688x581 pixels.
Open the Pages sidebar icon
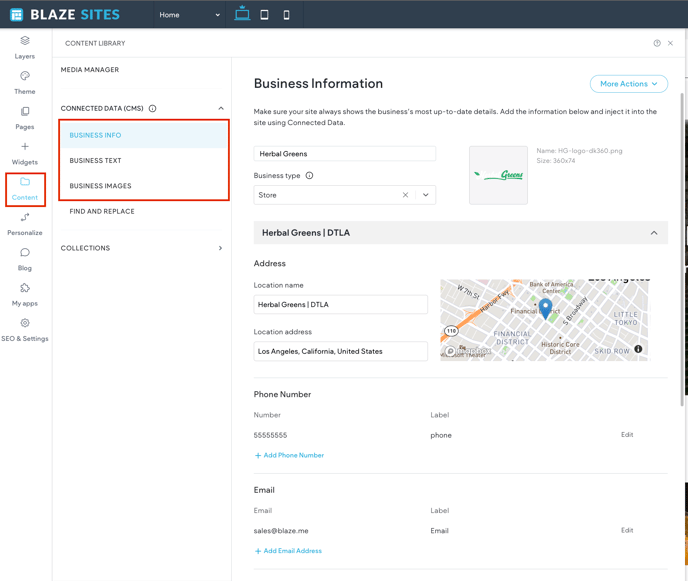25,112
